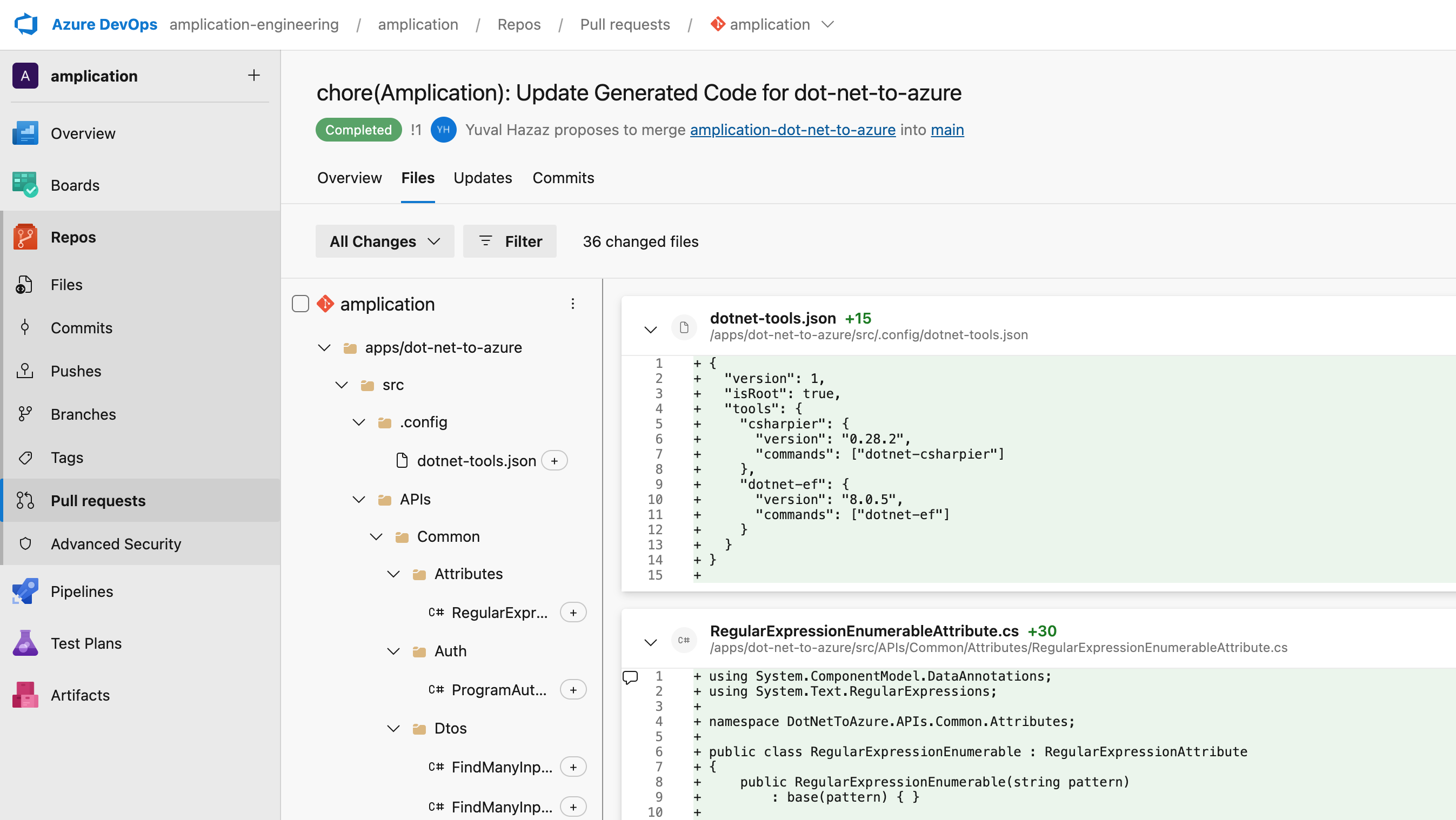1456x820 pixels.
Task: Open Pipelines from the sidebar
Action: click(x=82, y=592)
